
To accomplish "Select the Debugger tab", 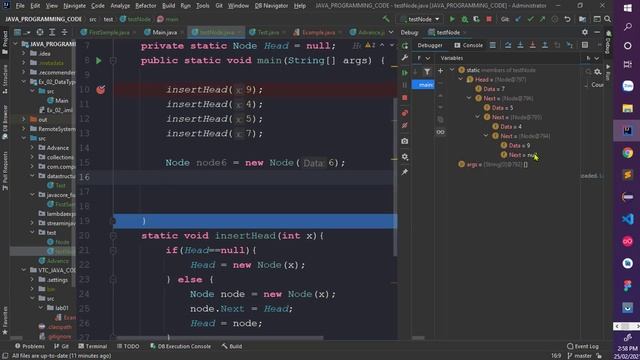I will [430, 45].
